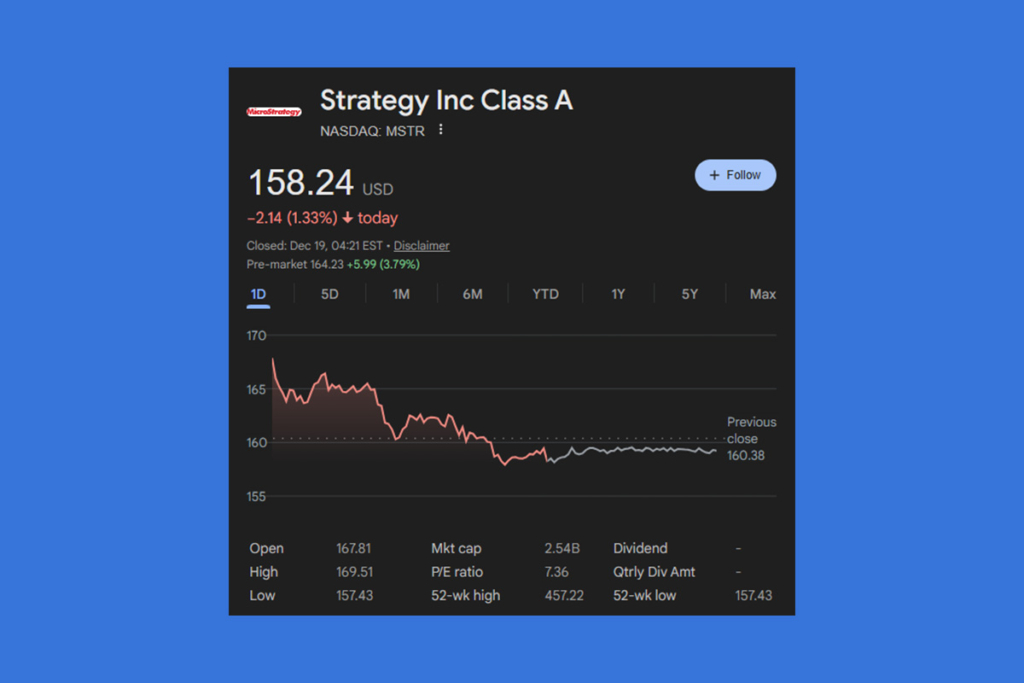This screenshot has height=683, width=1024.
Task: Select the 5D chart range tab
Action: click(x=329, y=293)
